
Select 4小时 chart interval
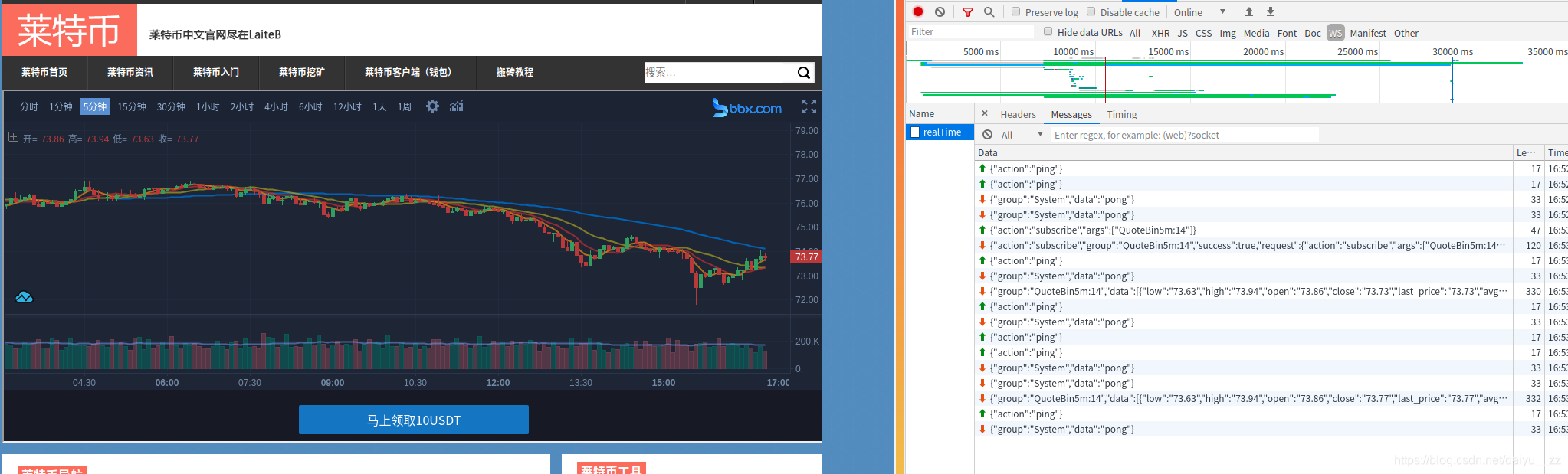click(x=276, y=106)
